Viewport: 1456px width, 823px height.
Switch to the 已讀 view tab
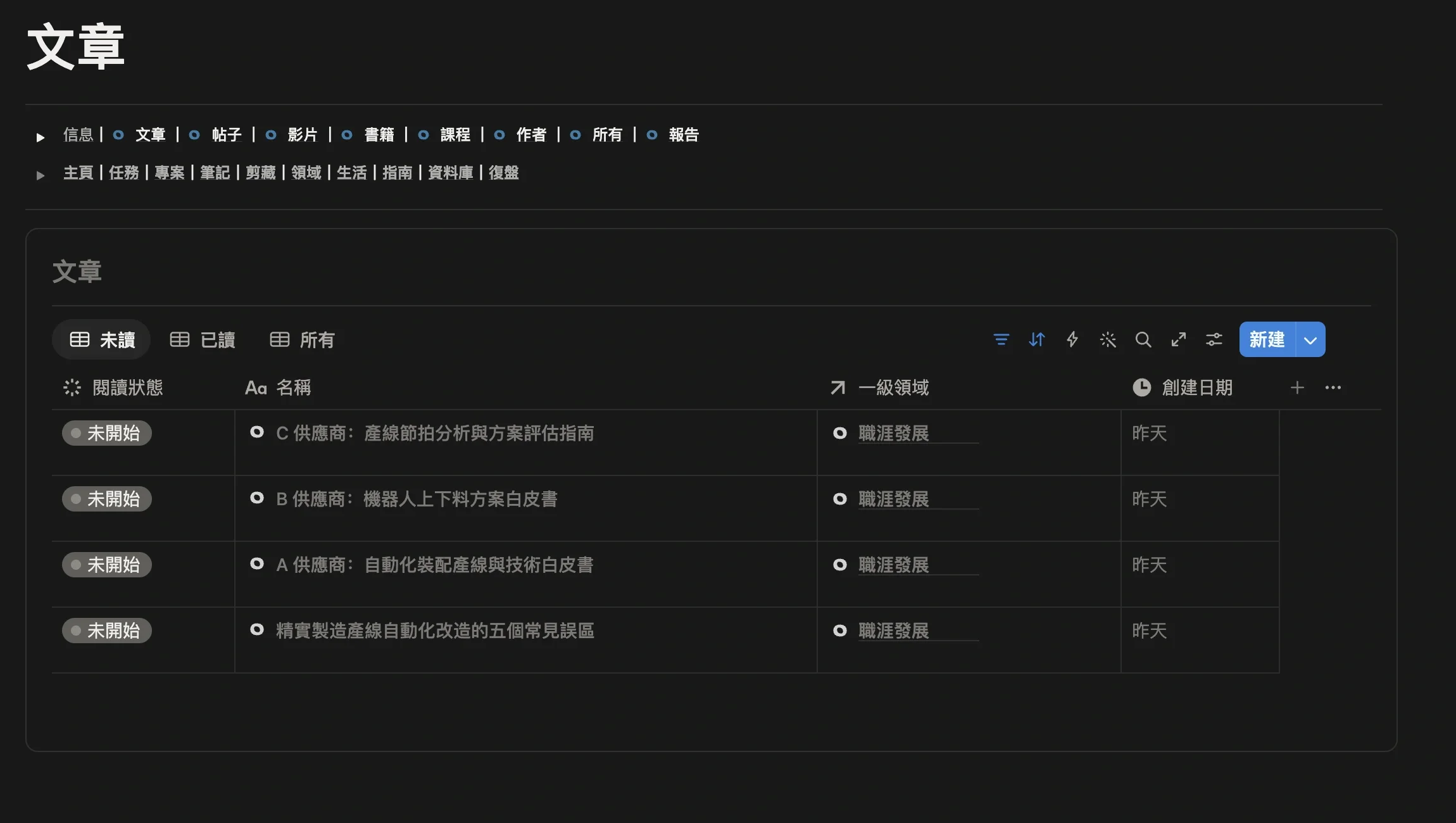[203, 340]
